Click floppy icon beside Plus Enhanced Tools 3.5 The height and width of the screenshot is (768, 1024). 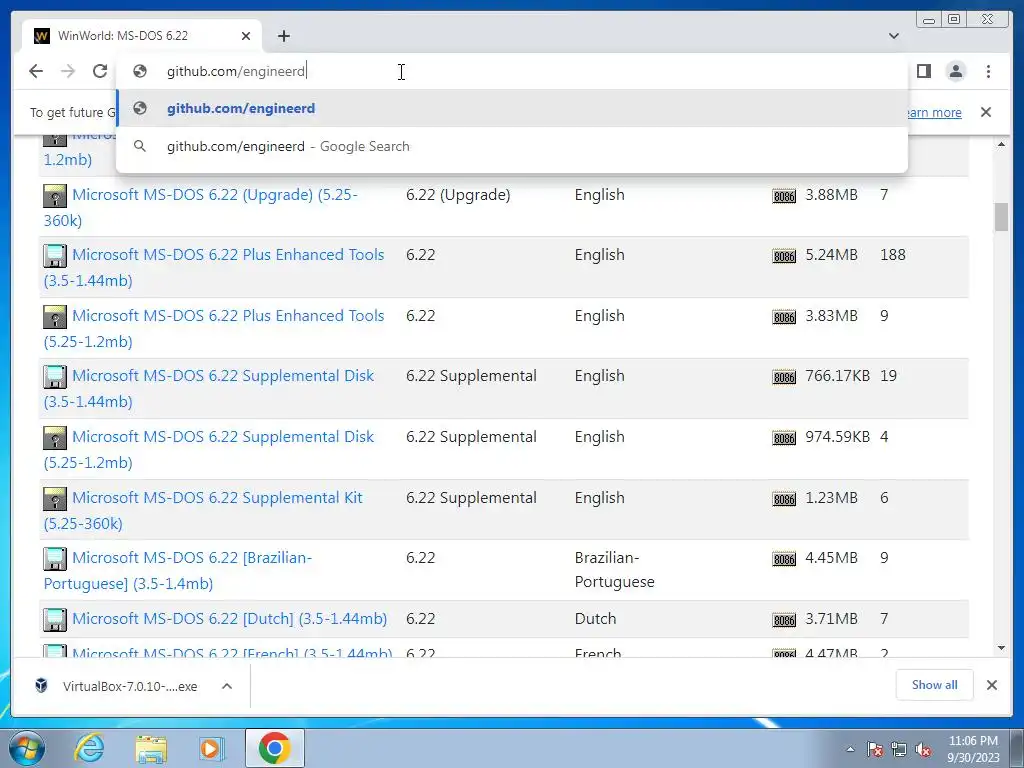point(55,255)
